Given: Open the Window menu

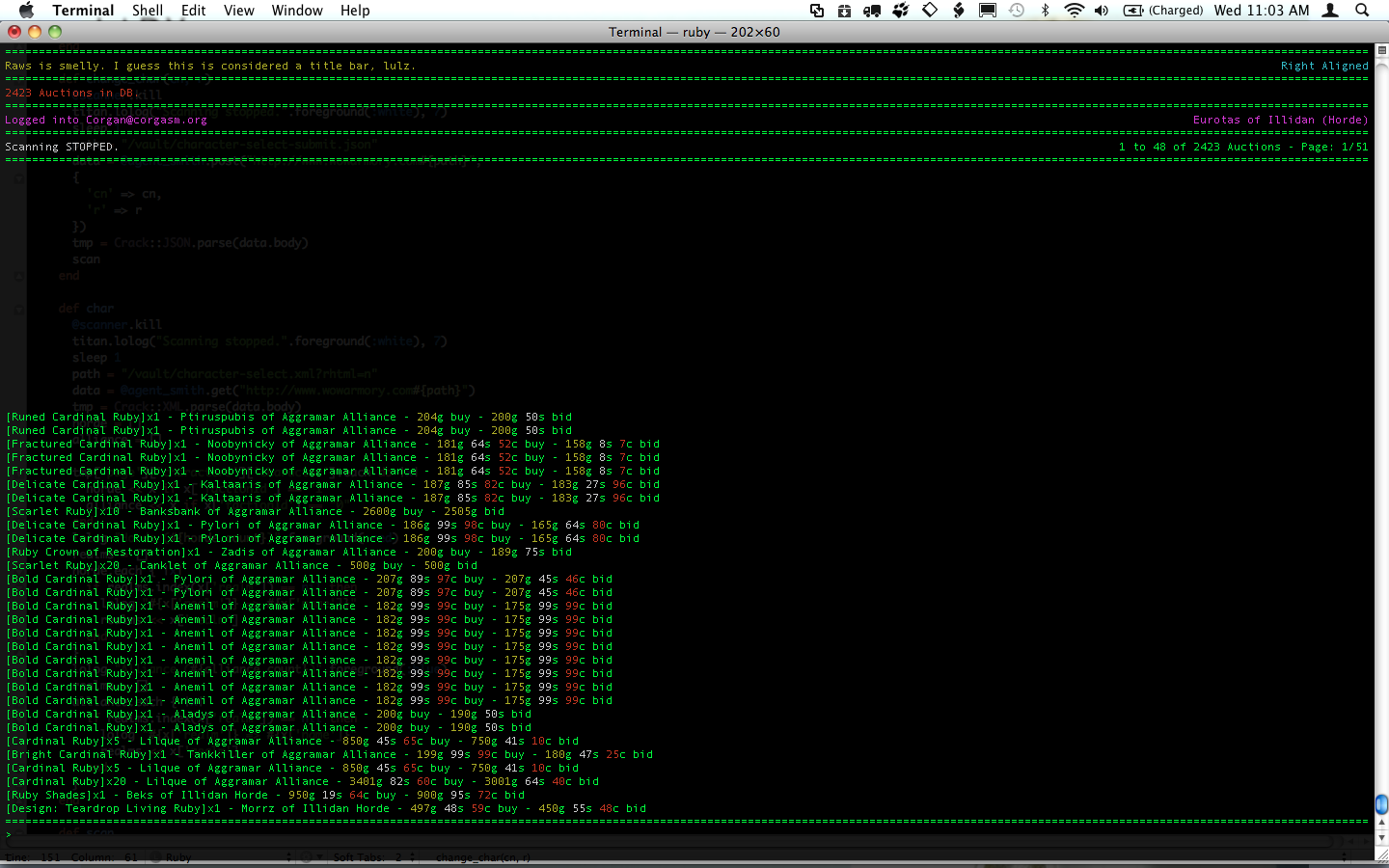Looking at the screenshot, I should (296, 11).
